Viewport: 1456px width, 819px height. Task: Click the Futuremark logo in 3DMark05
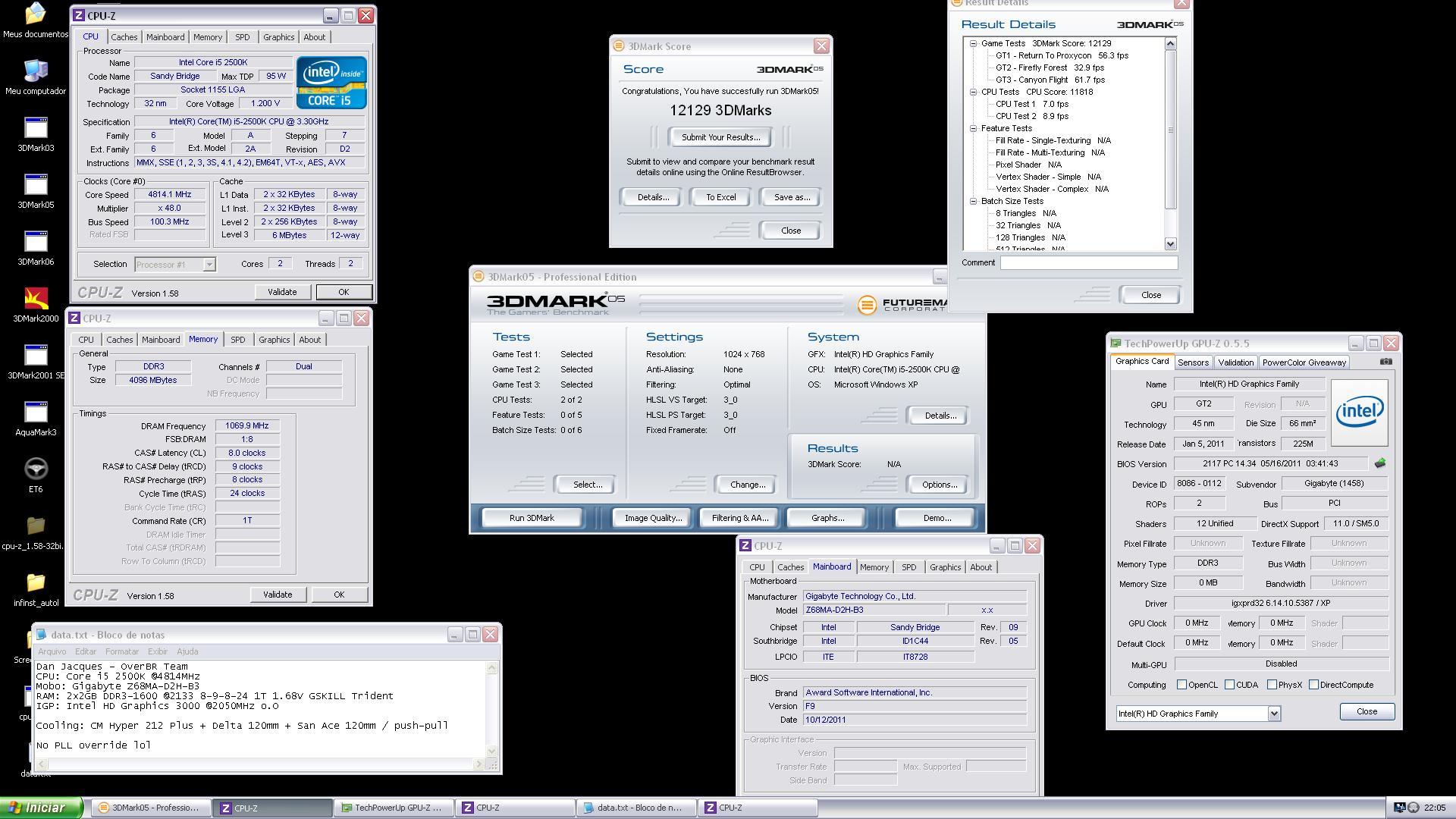[x=902, y=305]
